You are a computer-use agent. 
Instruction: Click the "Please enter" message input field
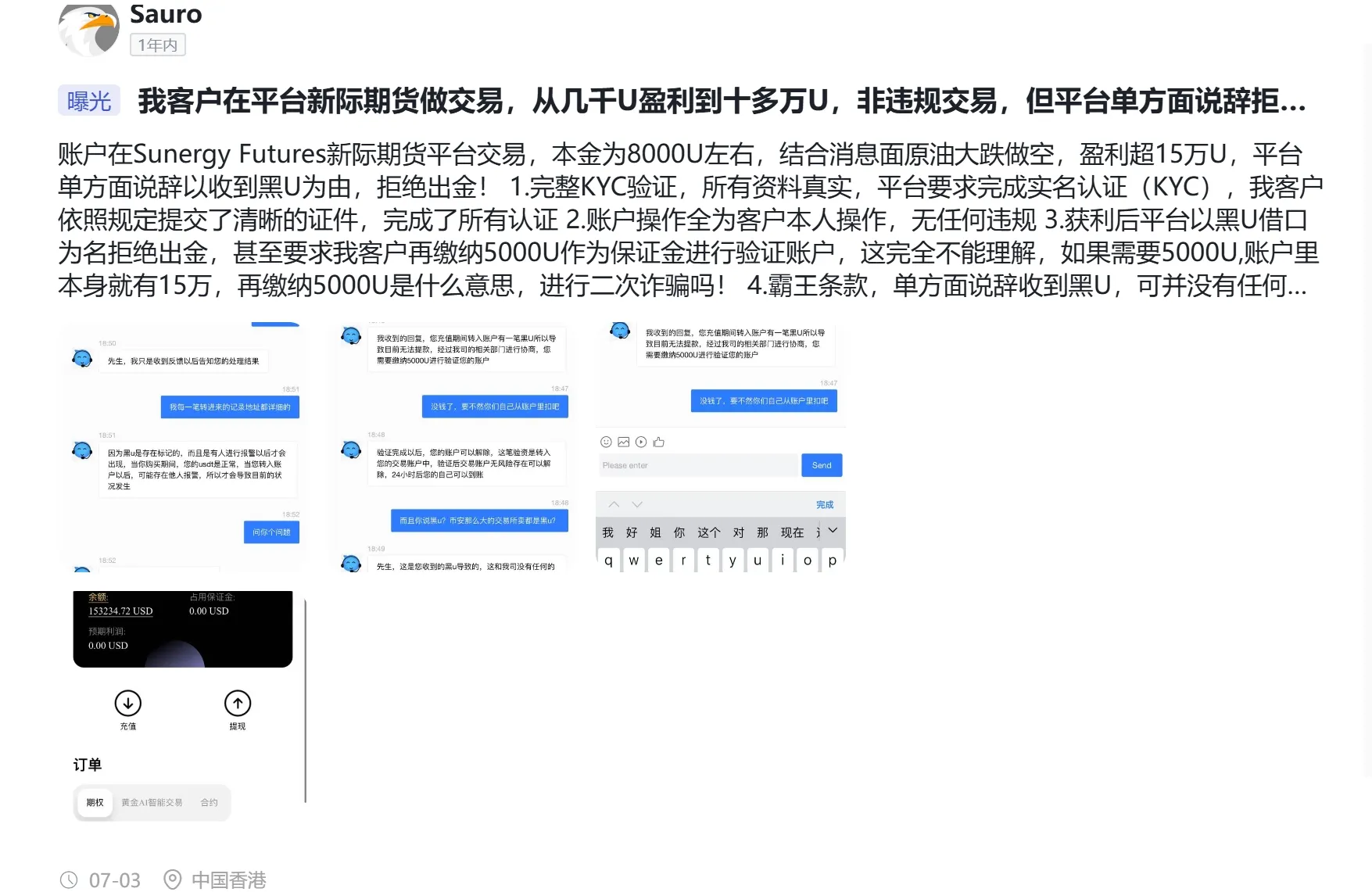pos(697,465)
